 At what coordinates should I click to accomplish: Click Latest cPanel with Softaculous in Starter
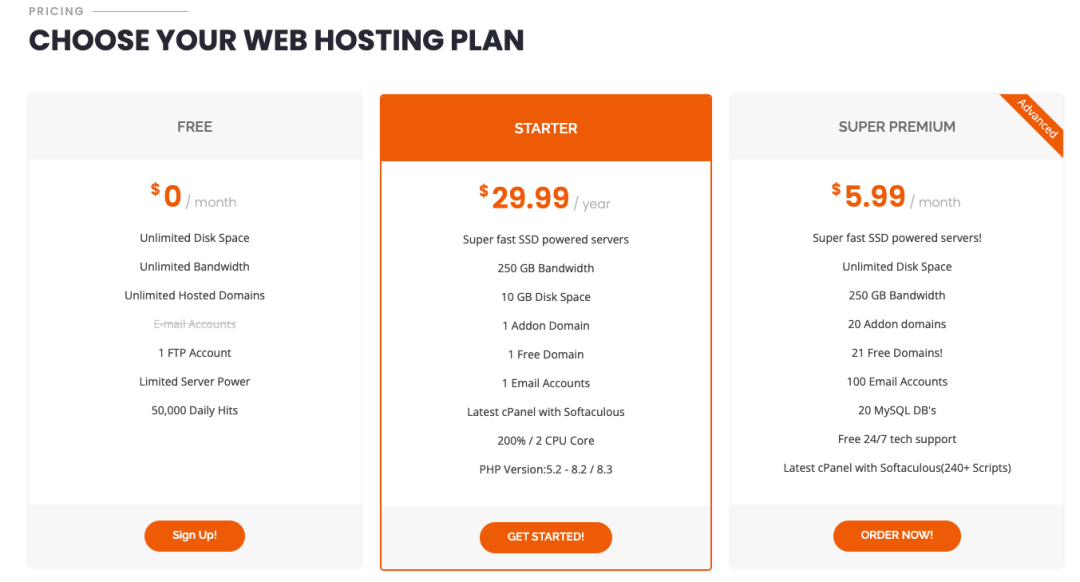click(x=546, y=411)
